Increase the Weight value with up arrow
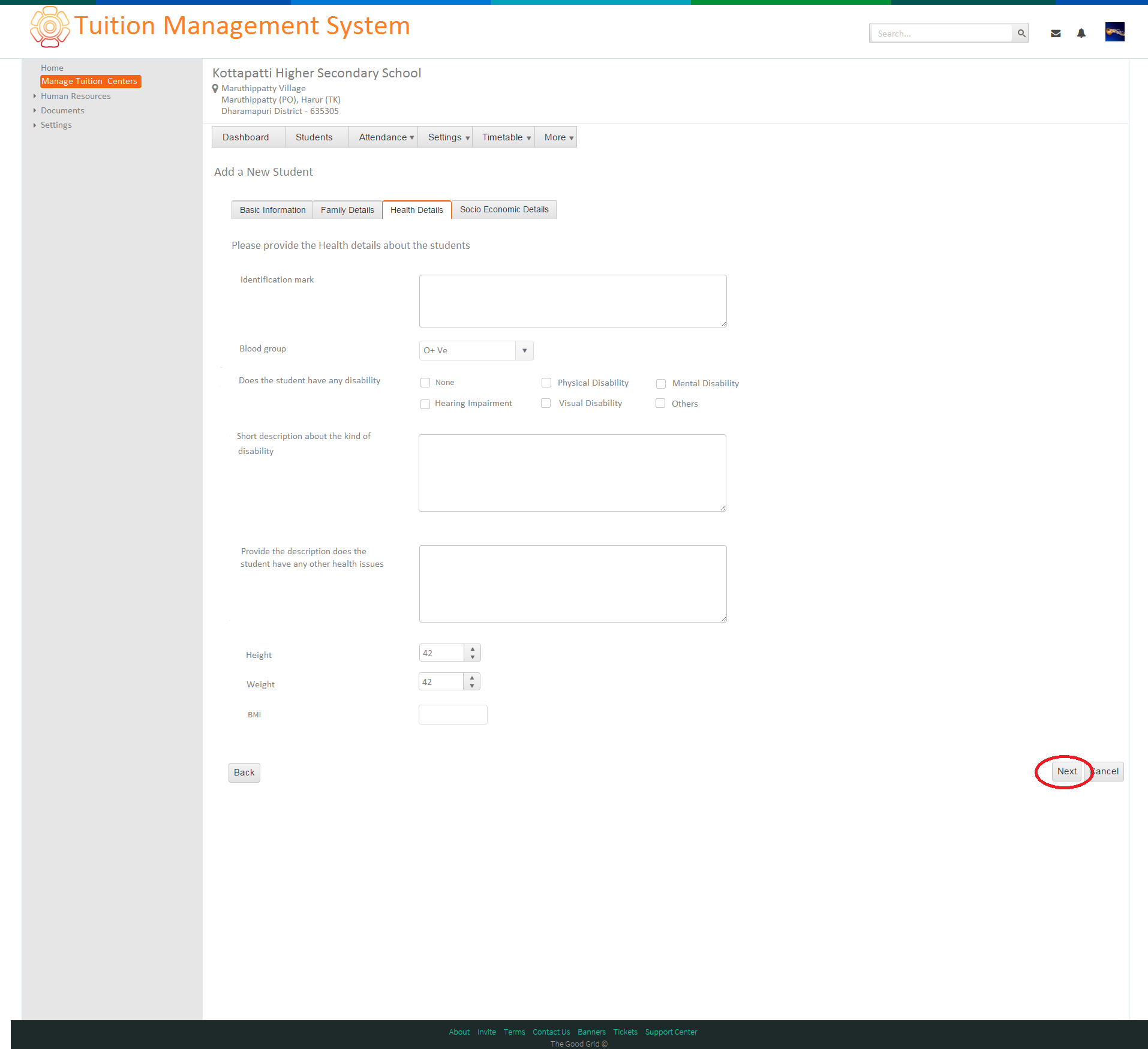The image size is (1148, 1049). tap(472, 678)
